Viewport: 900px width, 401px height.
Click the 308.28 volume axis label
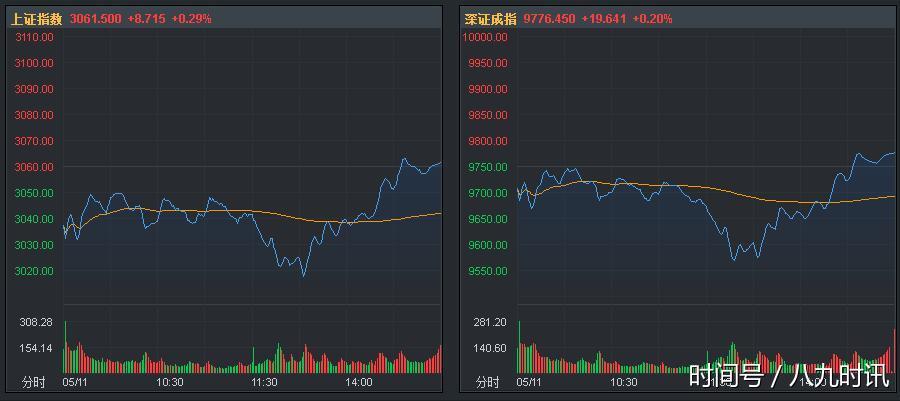(36, 322)
